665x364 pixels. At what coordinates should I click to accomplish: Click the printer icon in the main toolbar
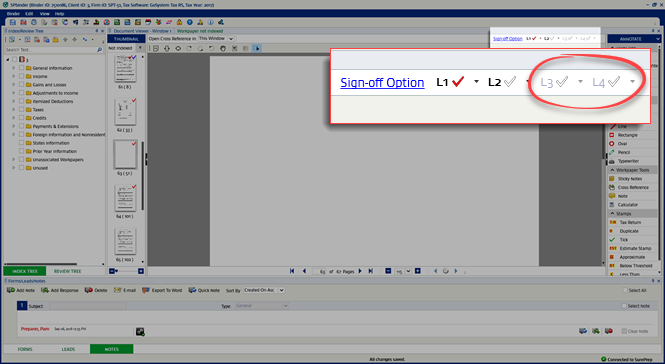click(34, 22)
